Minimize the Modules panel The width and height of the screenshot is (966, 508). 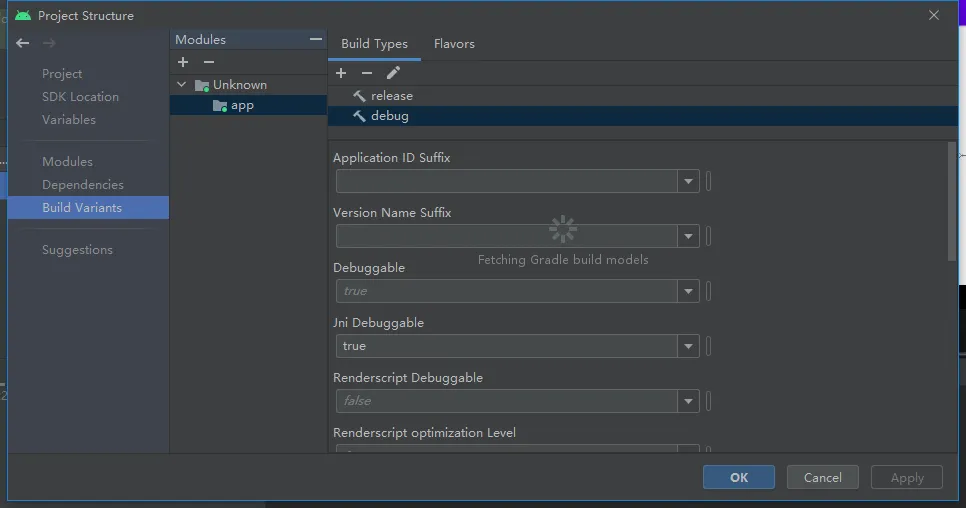tap(316, 39)
